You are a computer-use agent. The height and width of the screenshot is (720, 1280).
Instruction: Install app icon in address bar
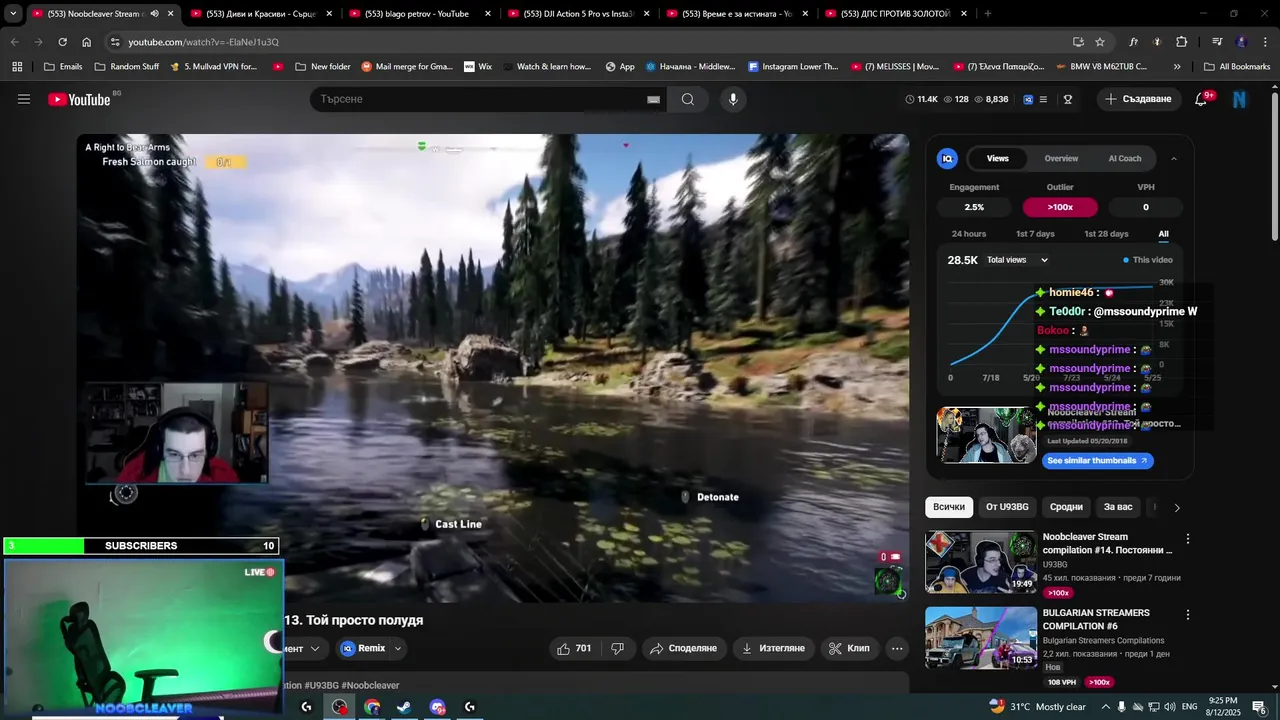point(1078,42)
